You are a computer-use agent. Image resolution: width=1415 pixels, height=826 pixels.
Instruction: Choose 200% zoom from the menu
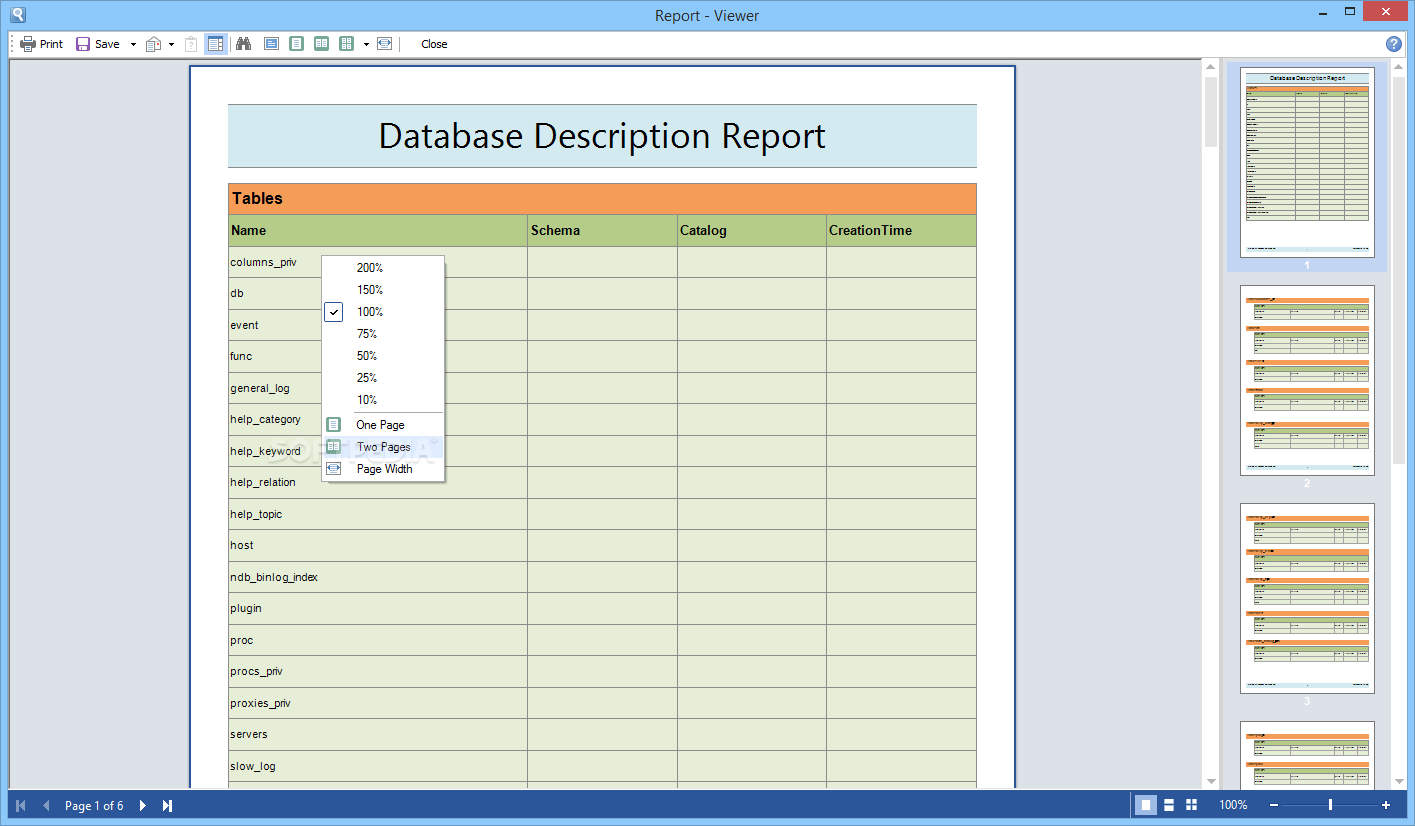click(383, 268)
